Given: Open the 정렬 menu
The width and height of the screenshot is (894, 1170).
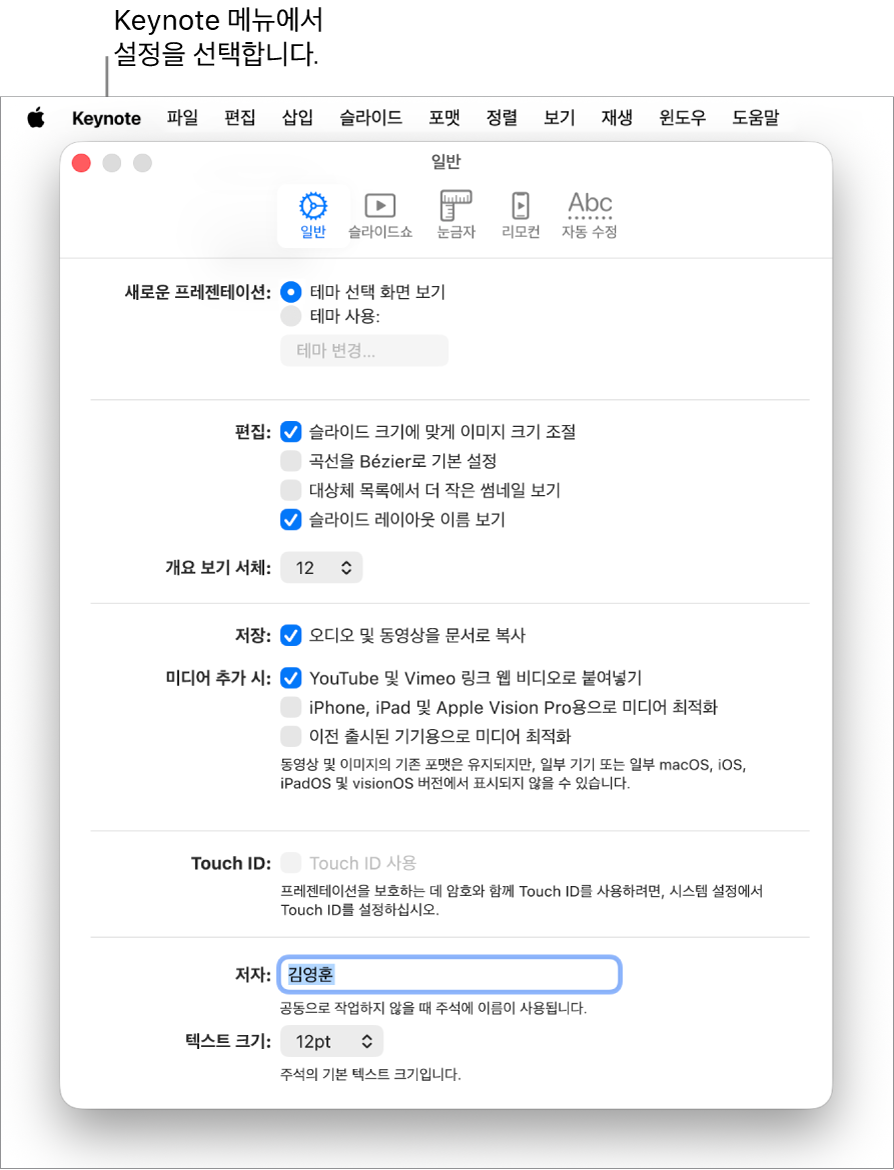Looking at the screenshot, I should click(x=502, y=118).
